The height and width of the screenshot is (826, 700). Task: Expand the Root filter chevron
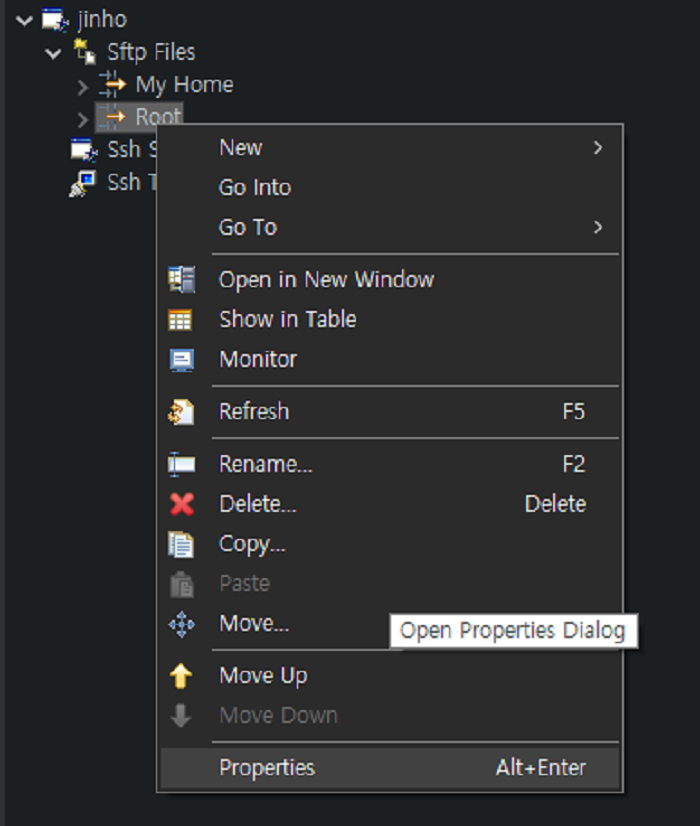pos(83,119)
